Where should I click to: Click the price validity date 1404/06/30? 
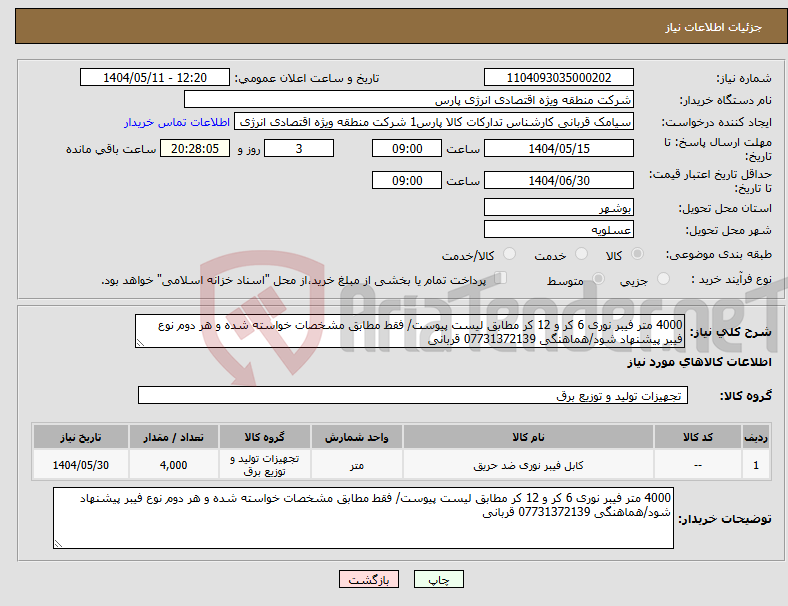(x=559, y=180)
